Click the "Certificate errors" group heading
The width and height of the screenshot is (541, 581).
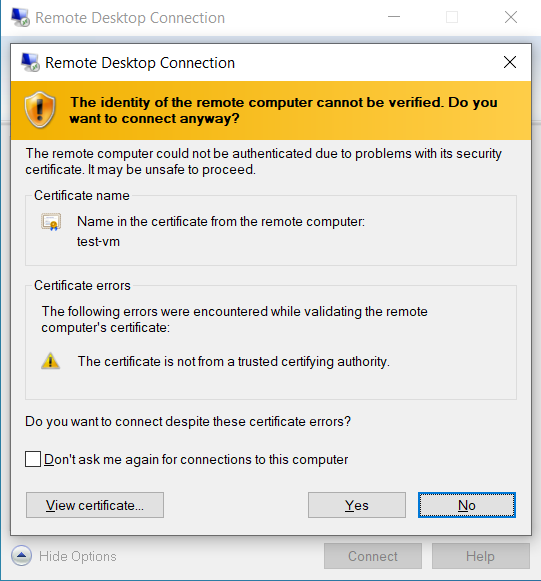(x=82, y=285)
